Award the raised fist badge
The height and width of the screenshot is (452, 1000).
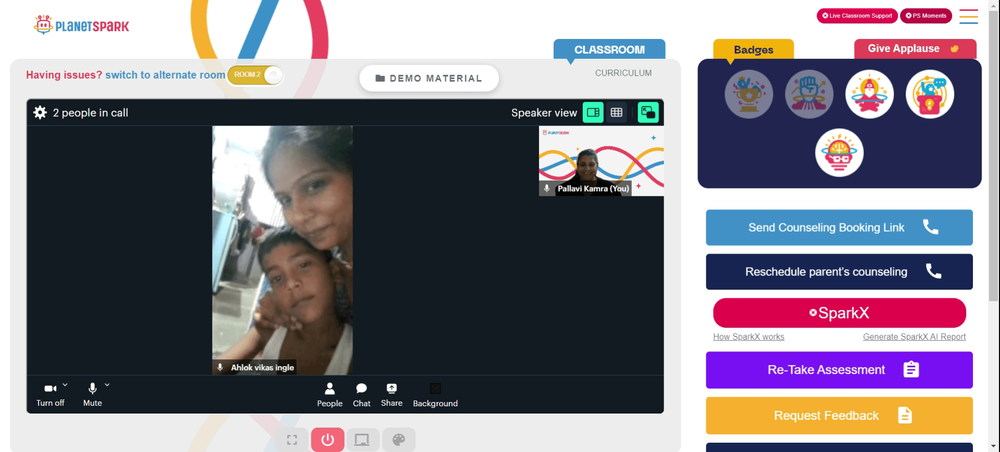pyautogui.click(x=809, y=94)
